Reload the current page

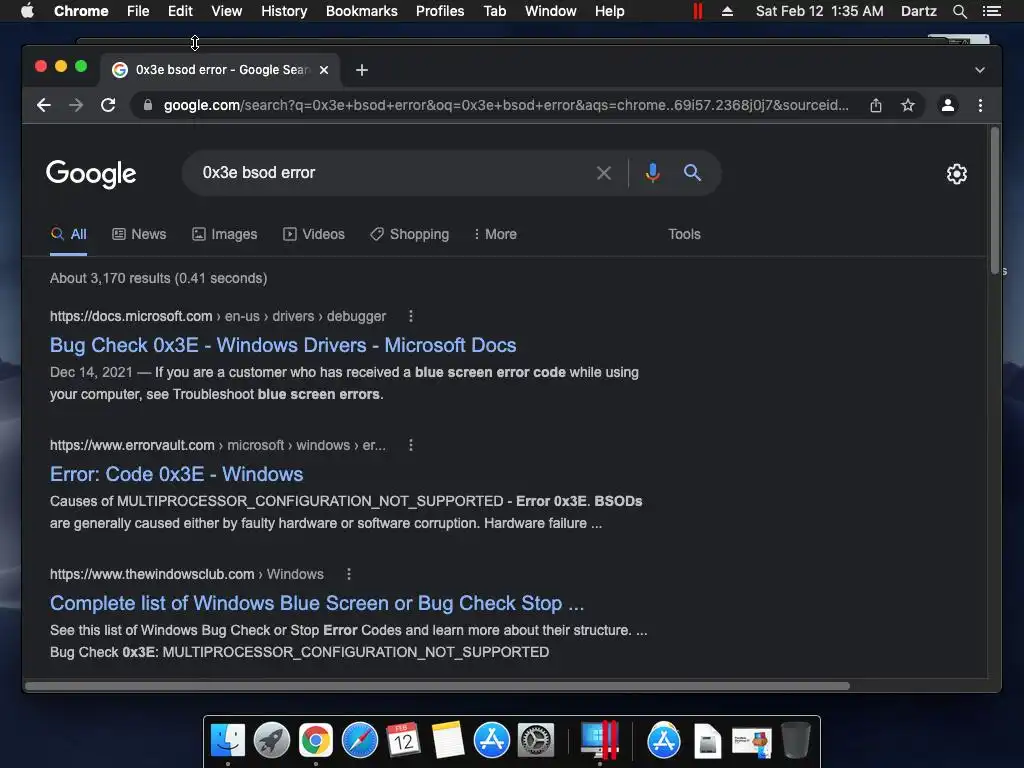point(108,105)
